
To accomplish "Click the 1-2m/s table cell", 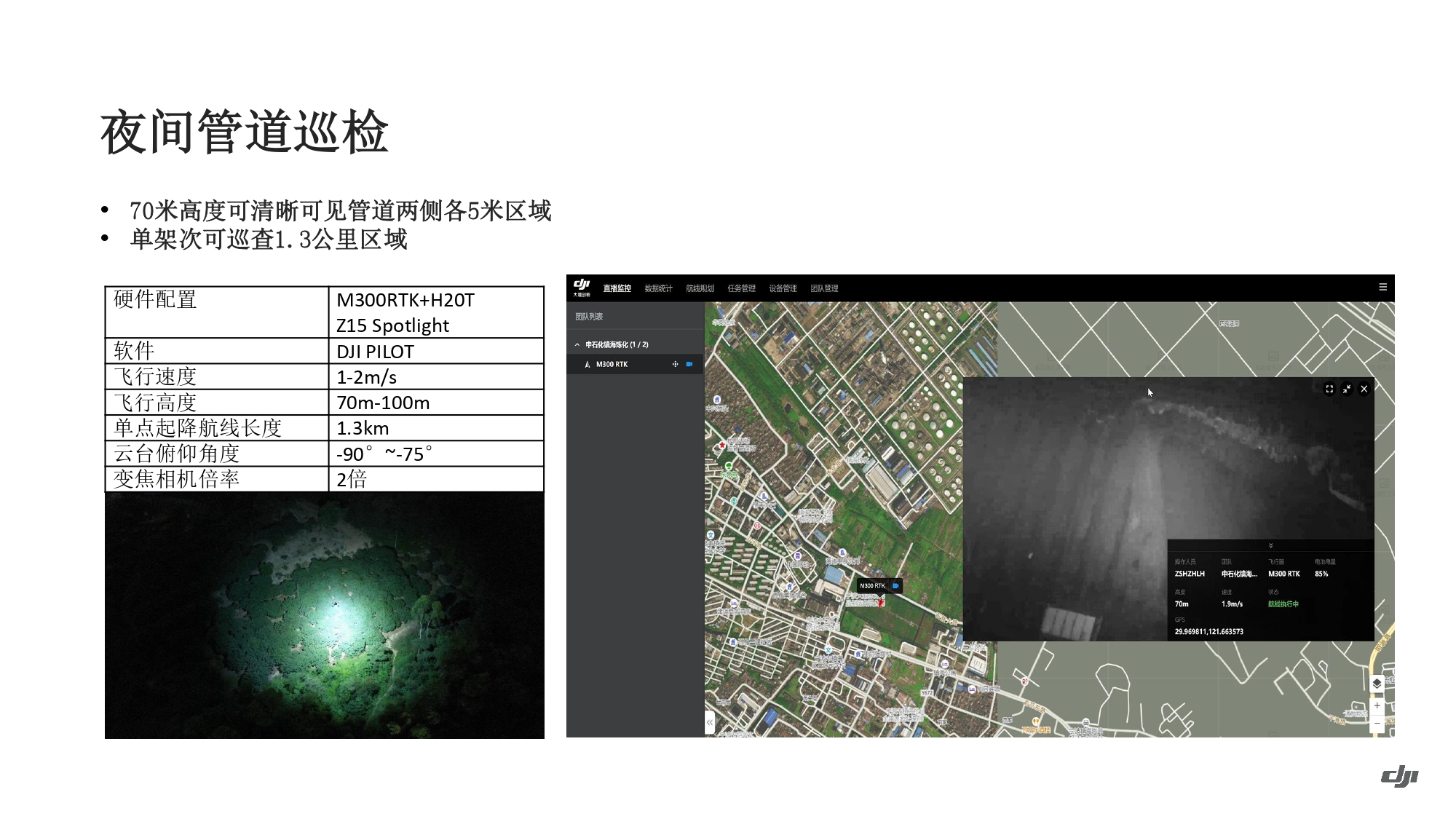I will (436, 377).
